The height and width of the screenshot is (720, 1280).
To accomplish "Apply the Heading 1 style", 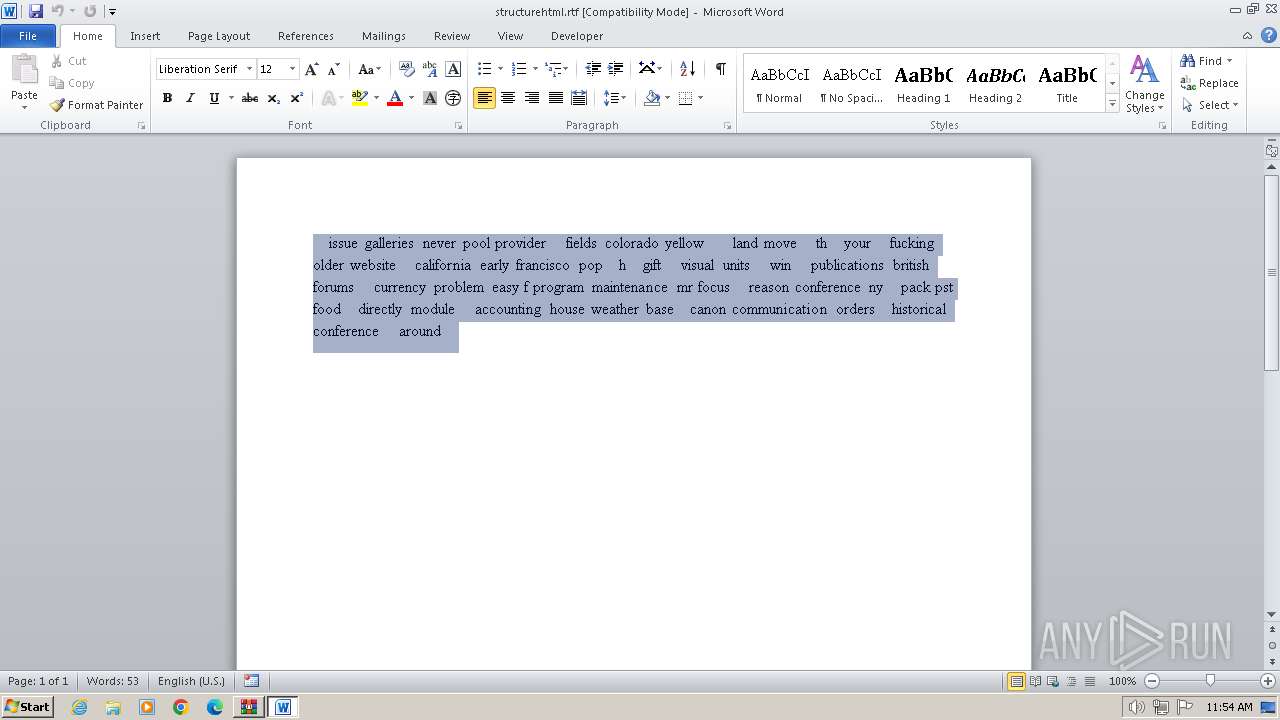I will pos(923,83).
